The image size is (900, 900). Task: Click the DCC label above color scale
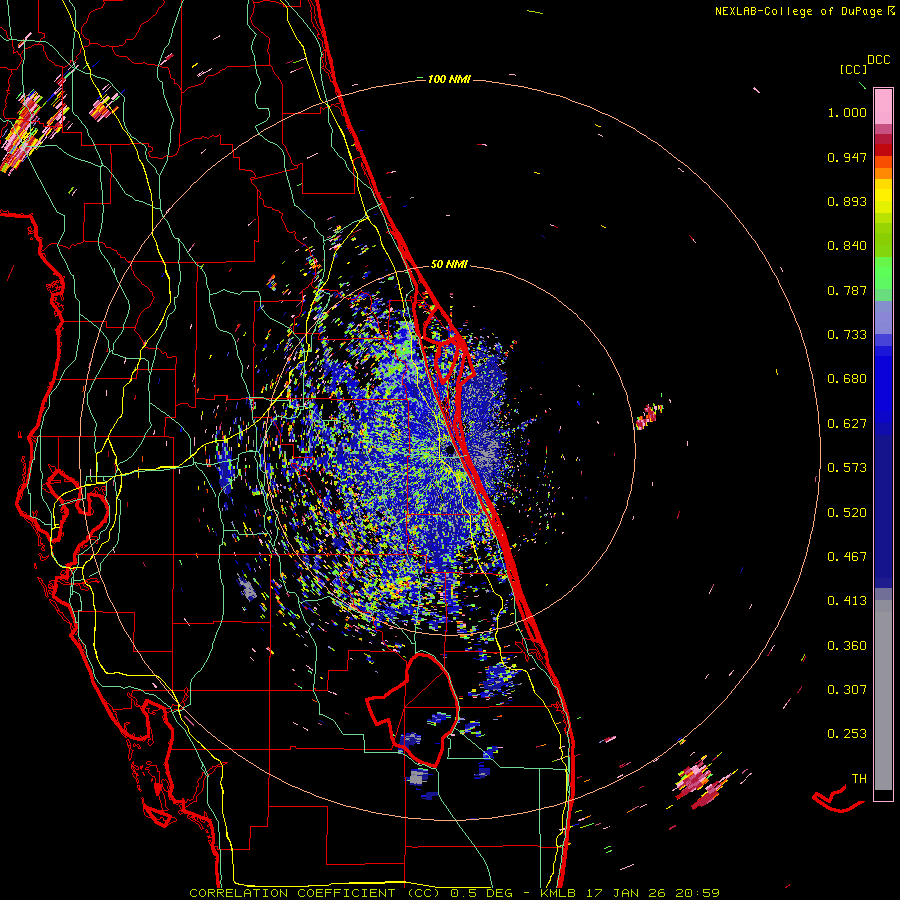coord(879,60)
